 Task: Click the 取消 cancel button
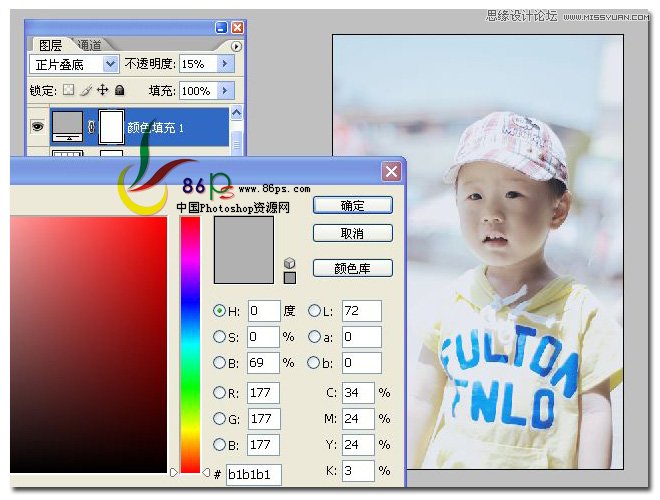point(353,233)
